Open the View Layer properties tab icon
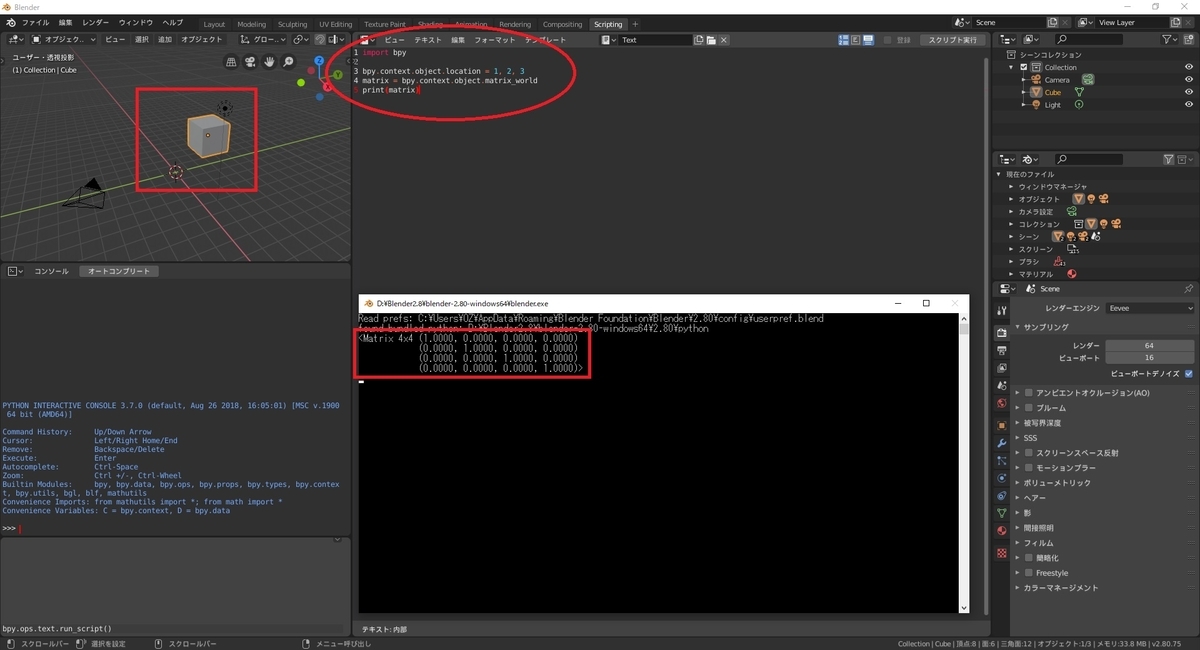 click(1002, 368)
